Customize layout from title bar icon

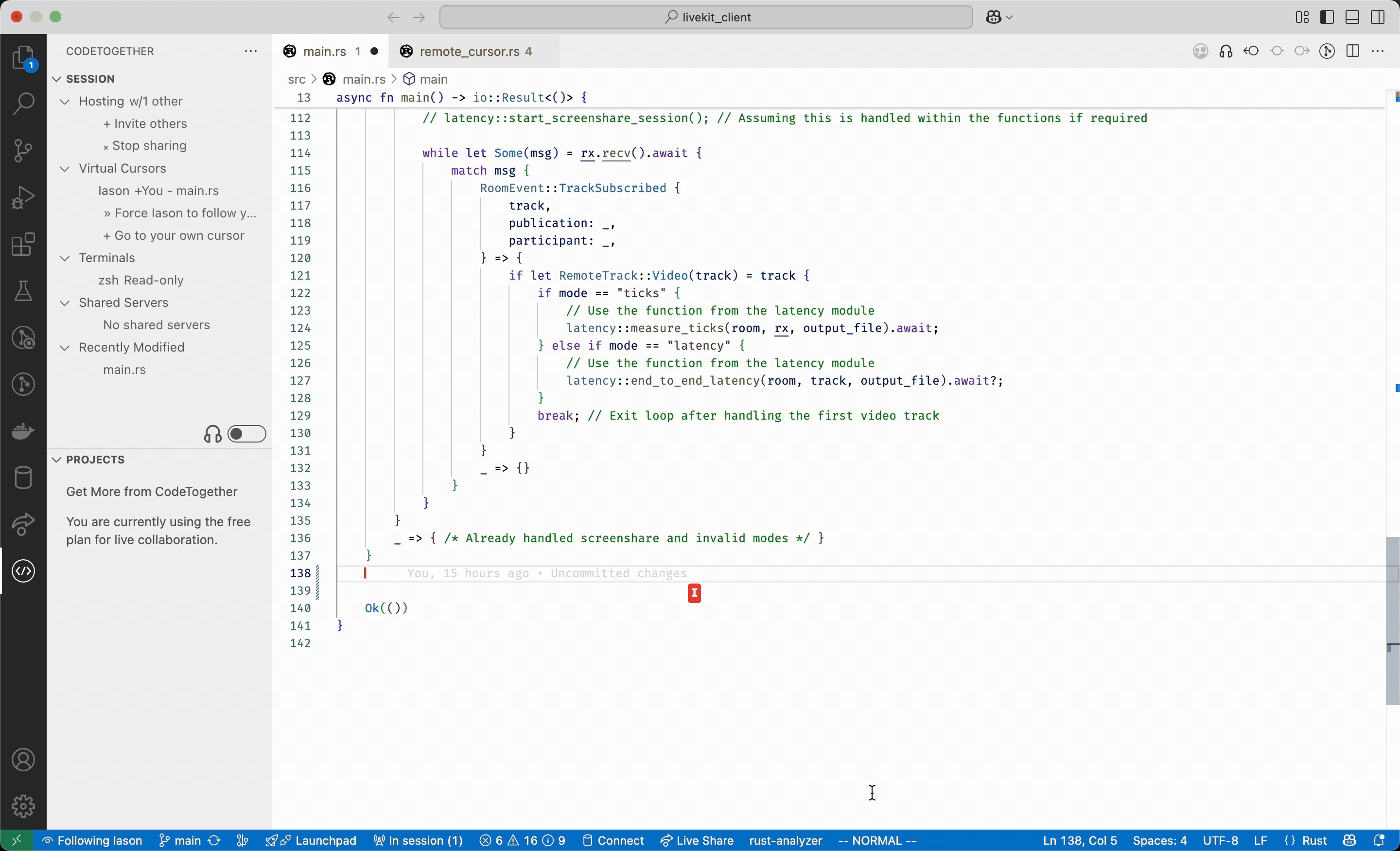pyautogui.click(x=1302, y=17)
